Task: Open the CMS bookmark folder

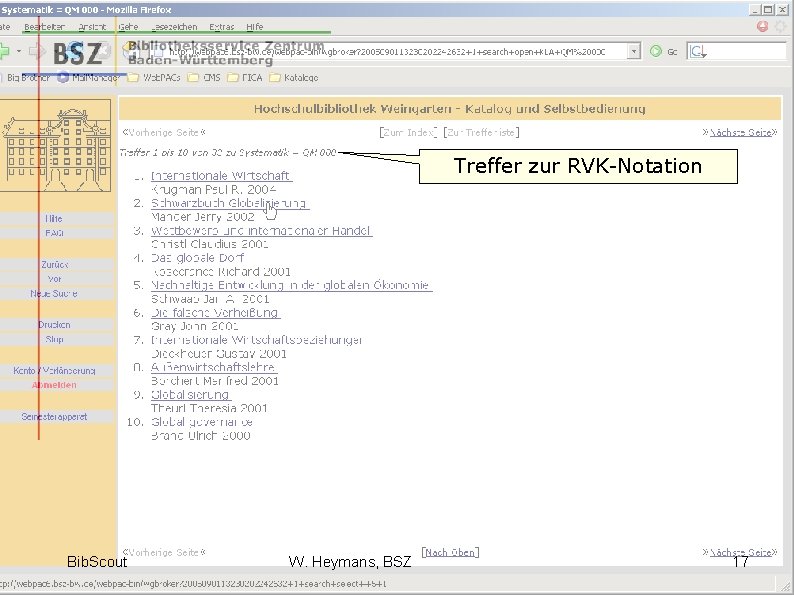Action: 204,77
